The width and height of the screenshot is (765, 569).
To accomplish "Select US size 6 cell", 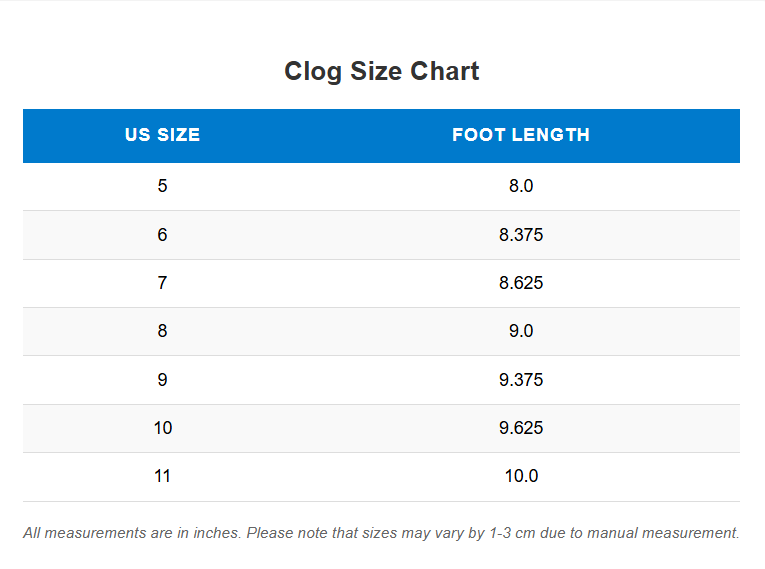I will [162, 235].
